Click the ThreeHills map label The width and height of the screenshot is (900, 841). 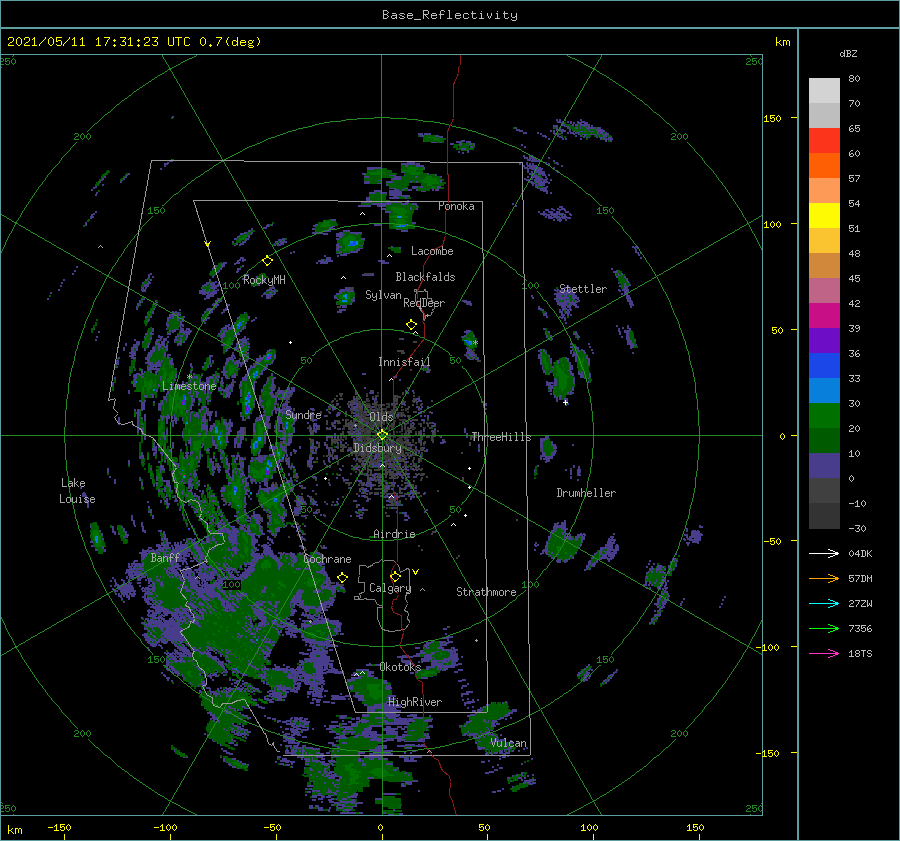(x=501, y=437)
